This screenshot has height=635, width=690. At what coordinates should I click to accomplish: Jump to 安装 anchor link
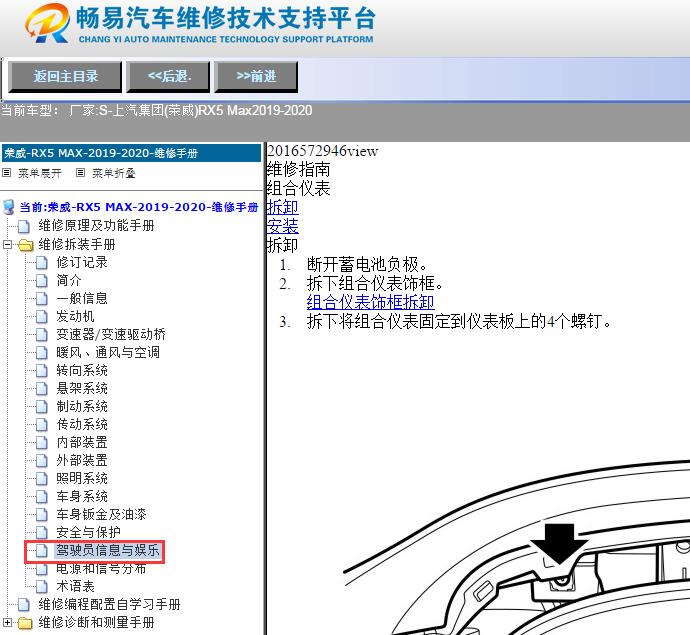coord(283,226)
